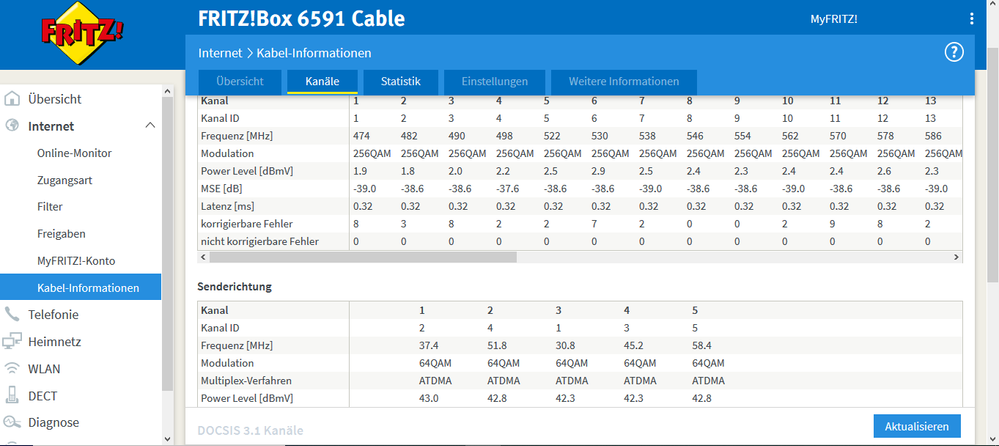Click the MyFRITZ! link in header
The width and height of the screenshot is (999, 446).
pos(833,19)
